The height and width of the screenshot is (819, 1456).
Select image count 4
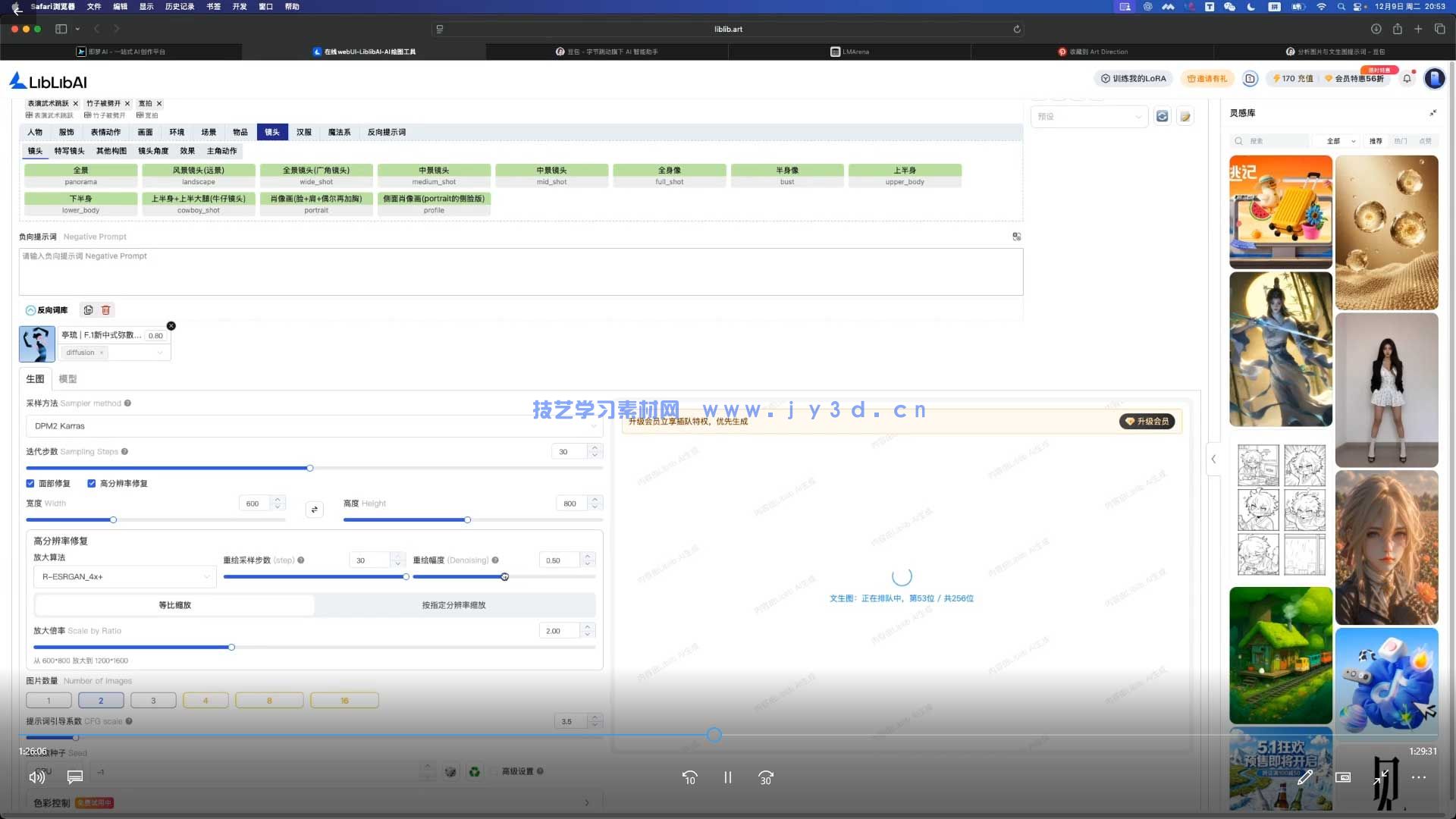pyautogui.click(x=206, y=701)
